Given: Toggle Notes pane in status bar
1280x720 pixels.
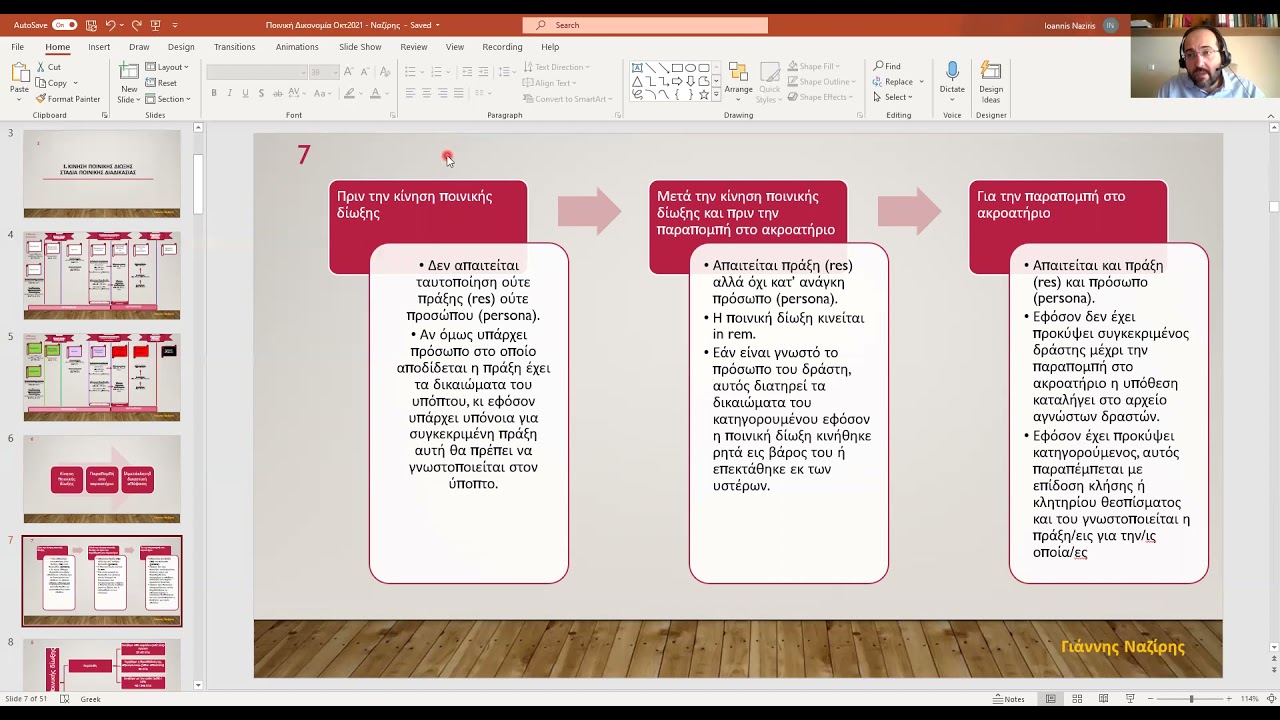Looking at the screenshot, I should click(1009, 699).
